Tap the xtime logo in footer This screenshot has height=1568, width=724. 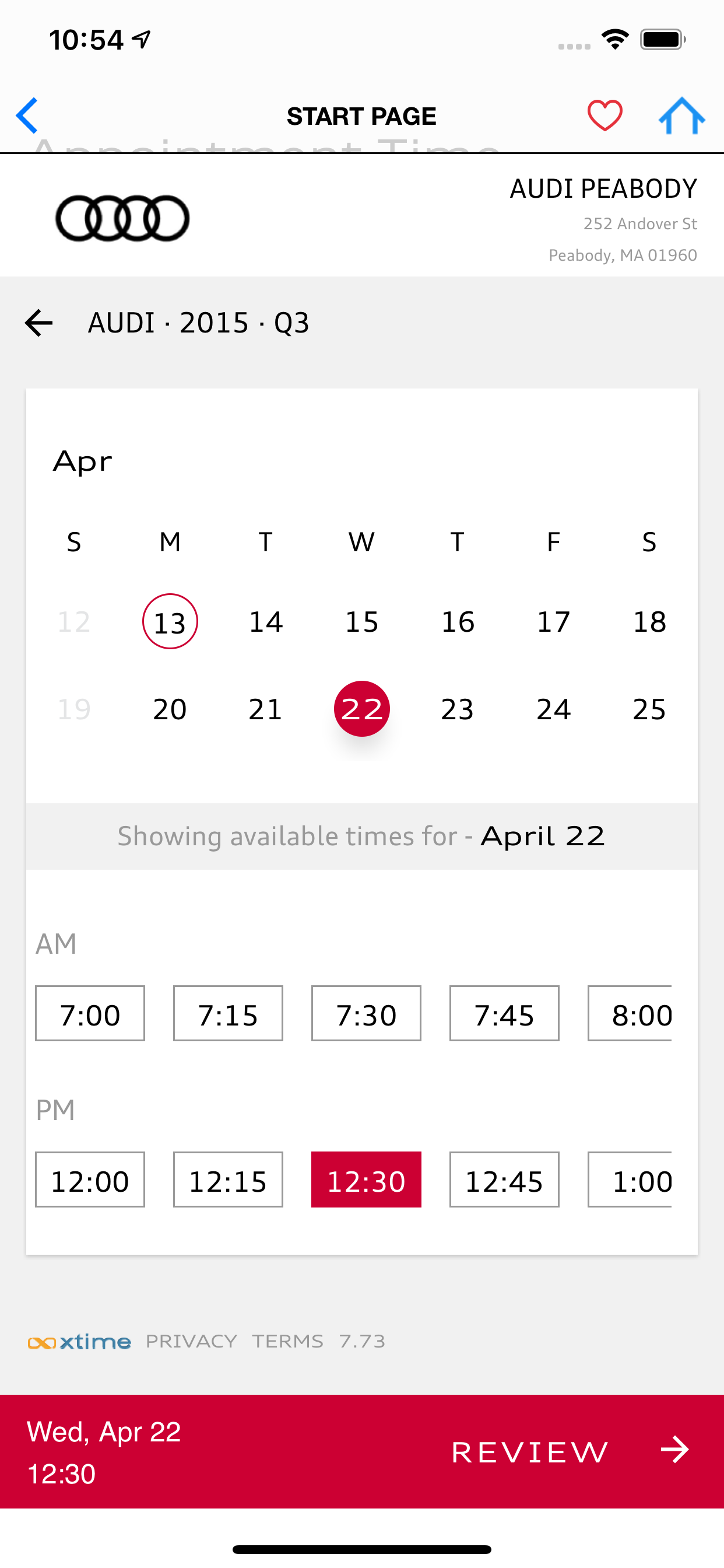pyautogui.click(x=79, y=1342)
